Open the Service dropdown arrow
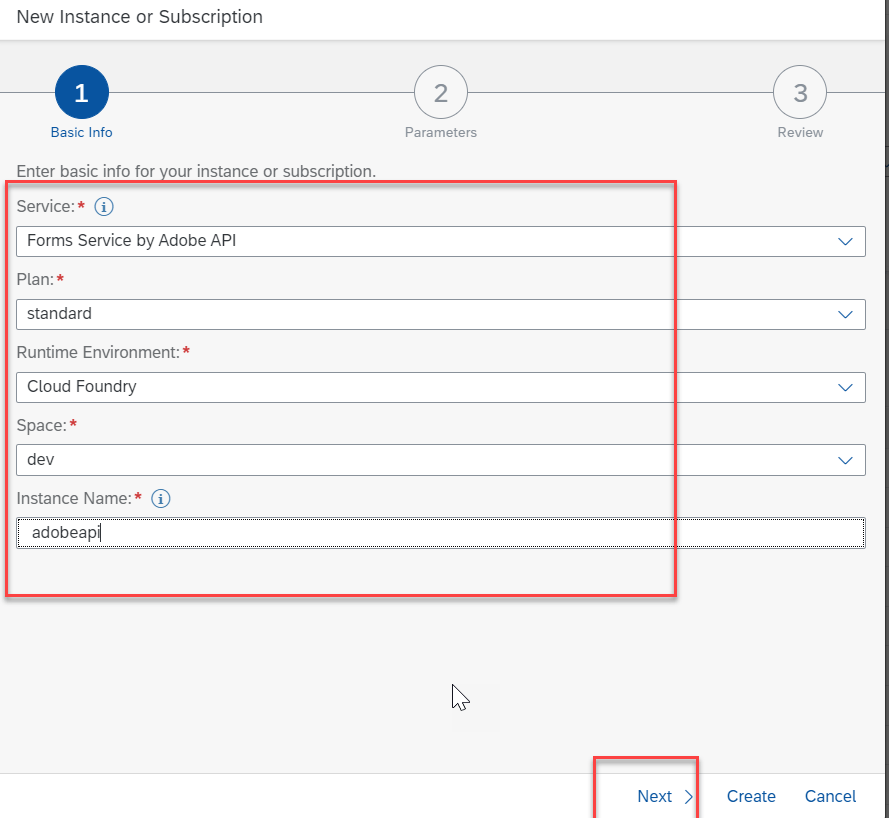Screen dimensions: 889x818 pyautogui.click(x=845, y=241)
